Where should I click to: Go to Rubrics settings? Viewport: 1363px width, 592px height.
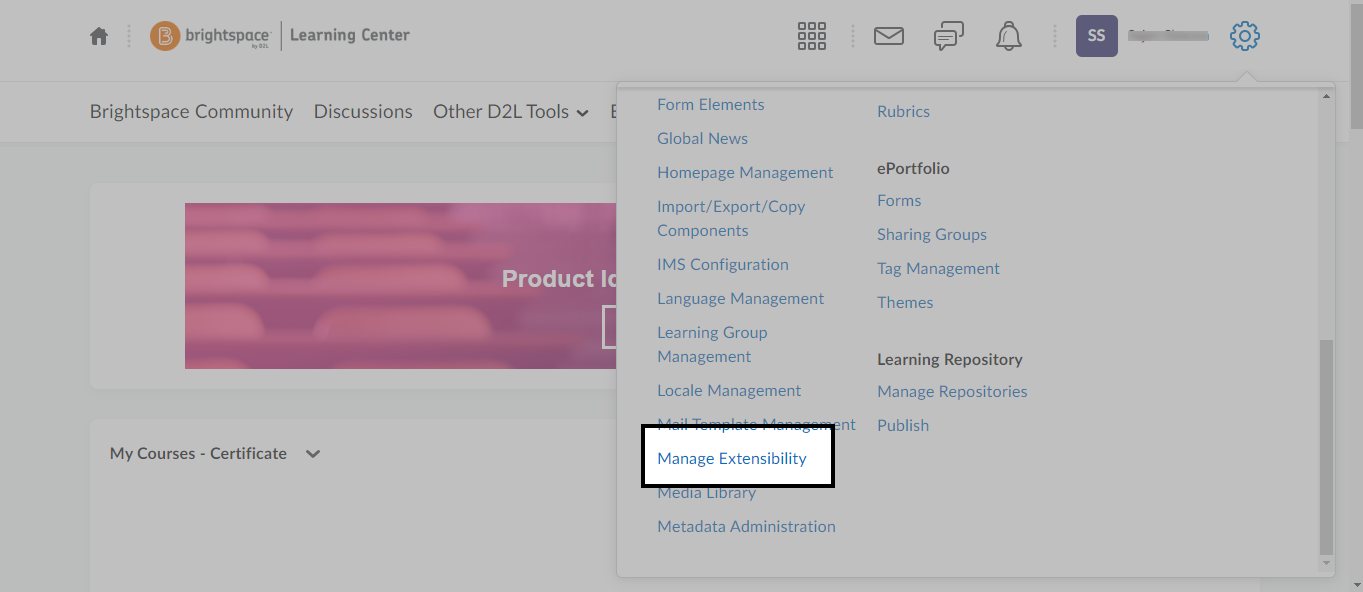point(903,111)
